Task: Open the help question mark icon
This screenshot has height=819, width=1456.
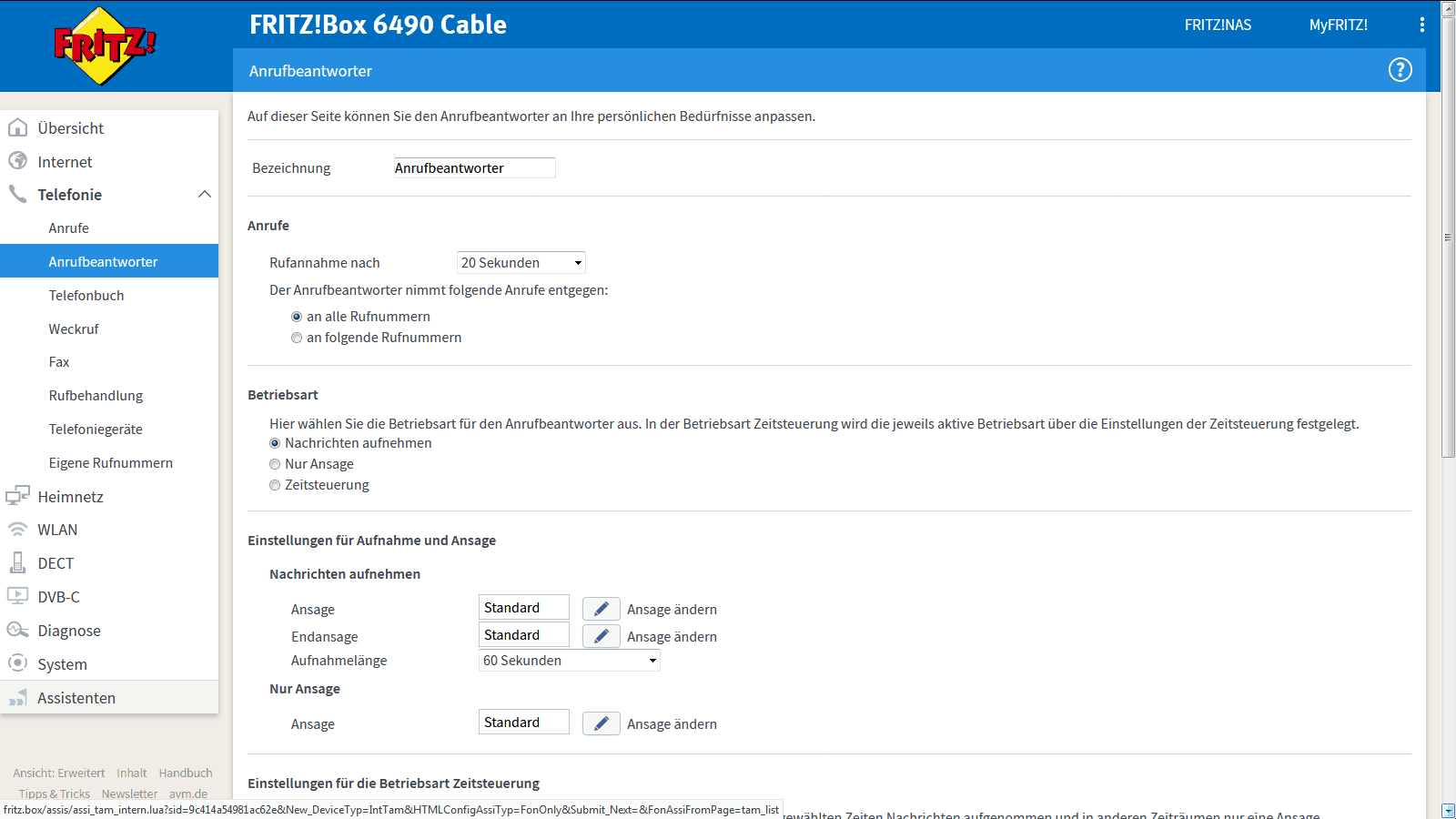Action: point(1400,70)
